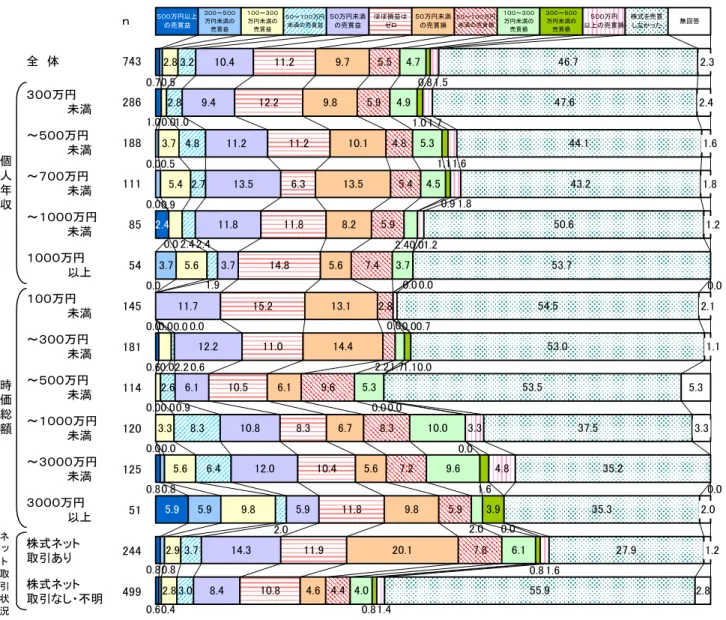Click the dark blue 5.9 bar segment
The height and width of the screenshot is (620, 726).
[x=172, y=510]
